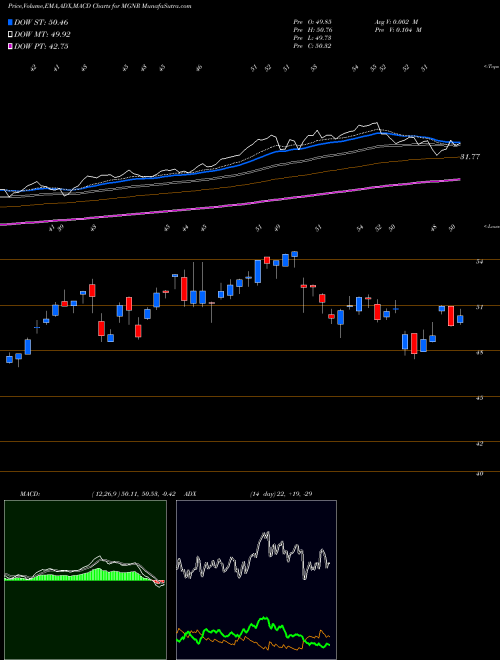This screenshot has width=500, height=660.
Task: Click the last blue candlestick on the right
Action: click(x=460, y=319)
